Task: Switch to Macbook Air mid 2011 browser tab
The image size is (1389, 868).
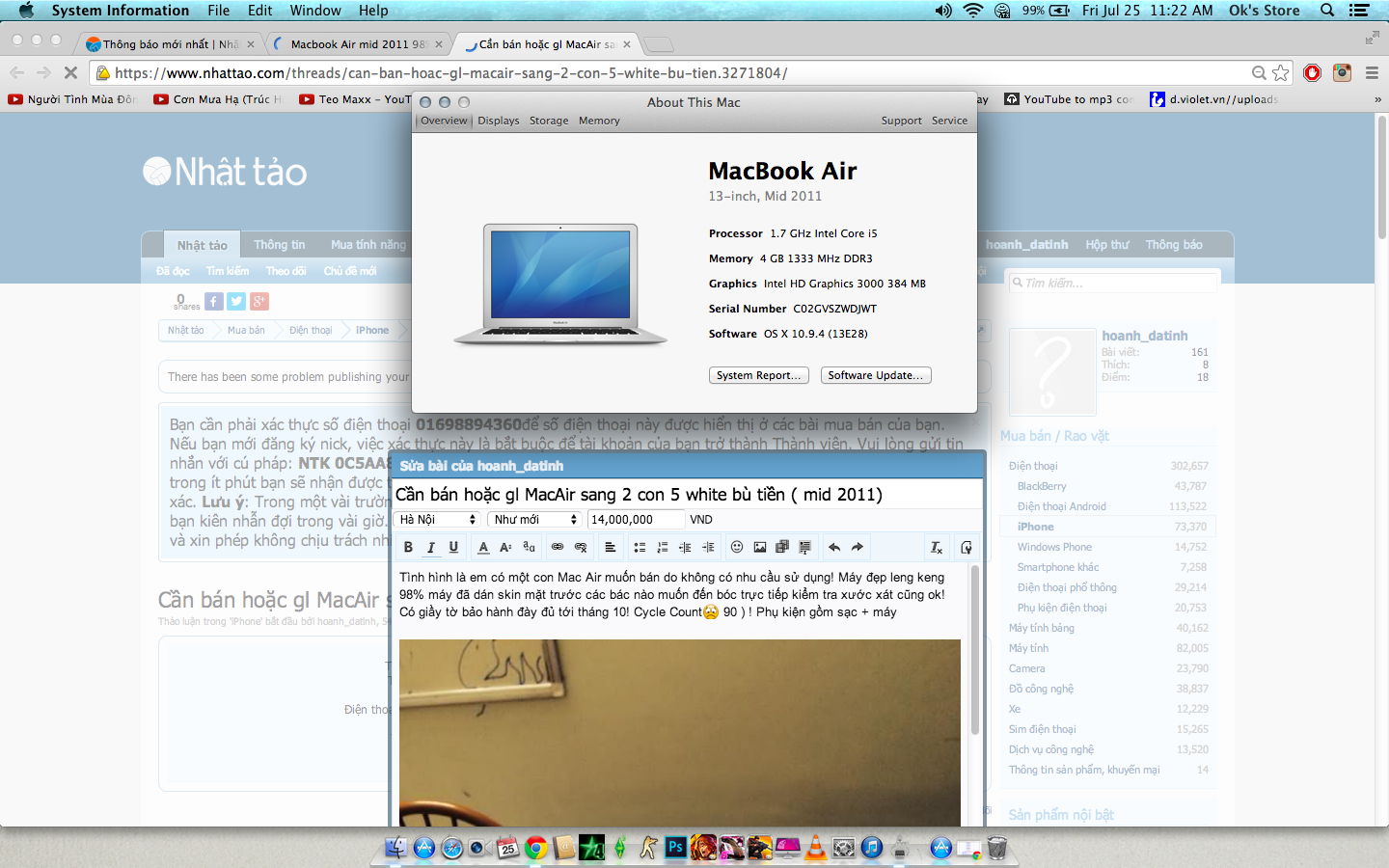Action: [x=359, y=44]
